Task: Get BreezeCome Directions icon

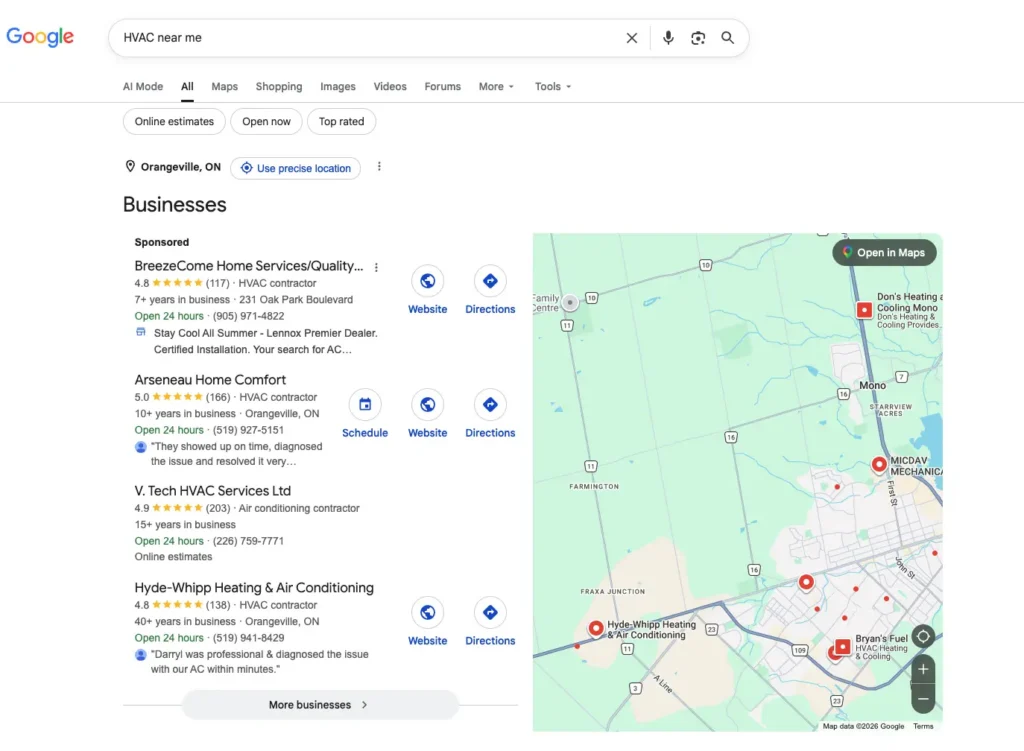Action: [490, 281]
